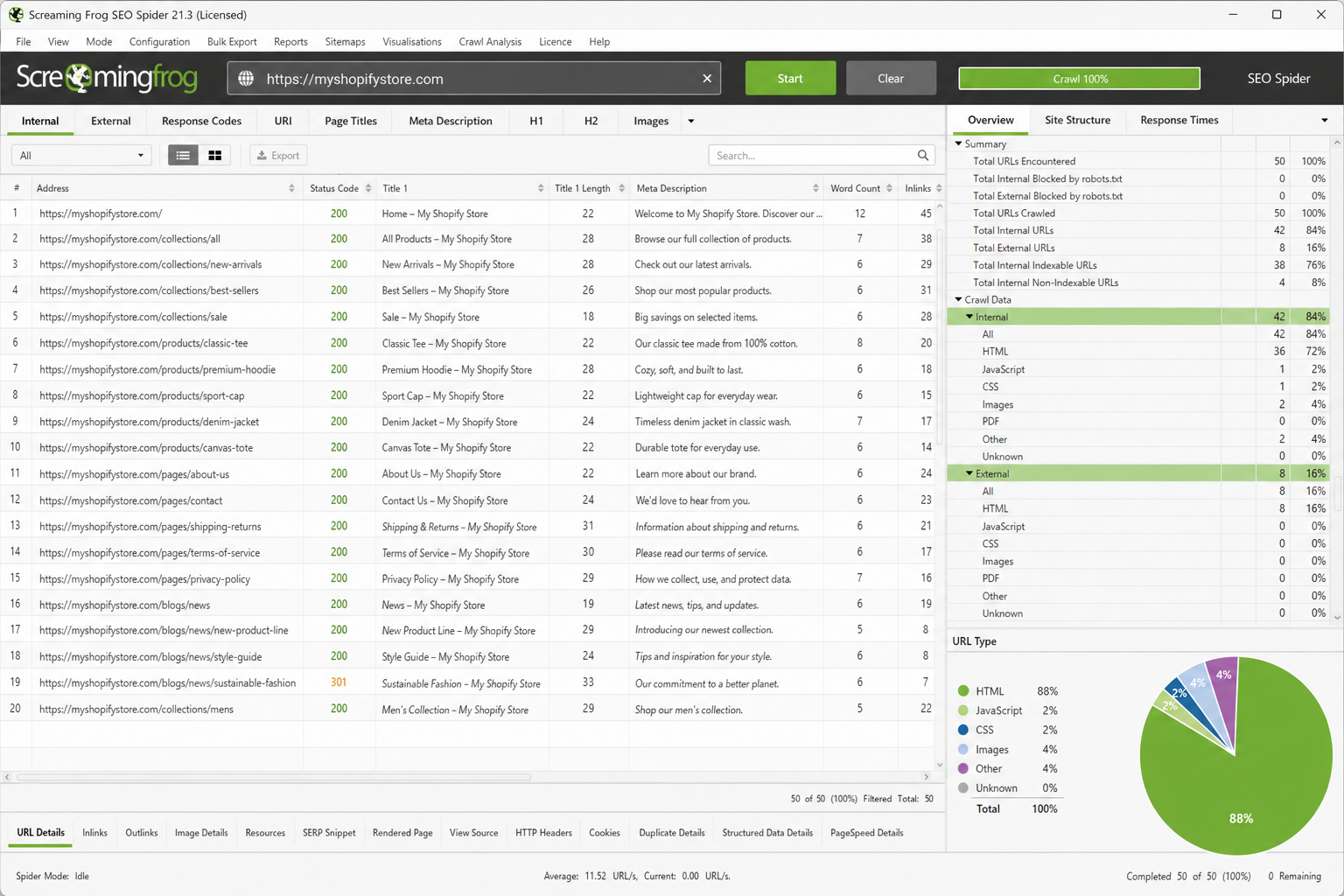Open the filter dropdown showing All
The width and height of the screenshot is (1344, 896).
pos(81,155)
